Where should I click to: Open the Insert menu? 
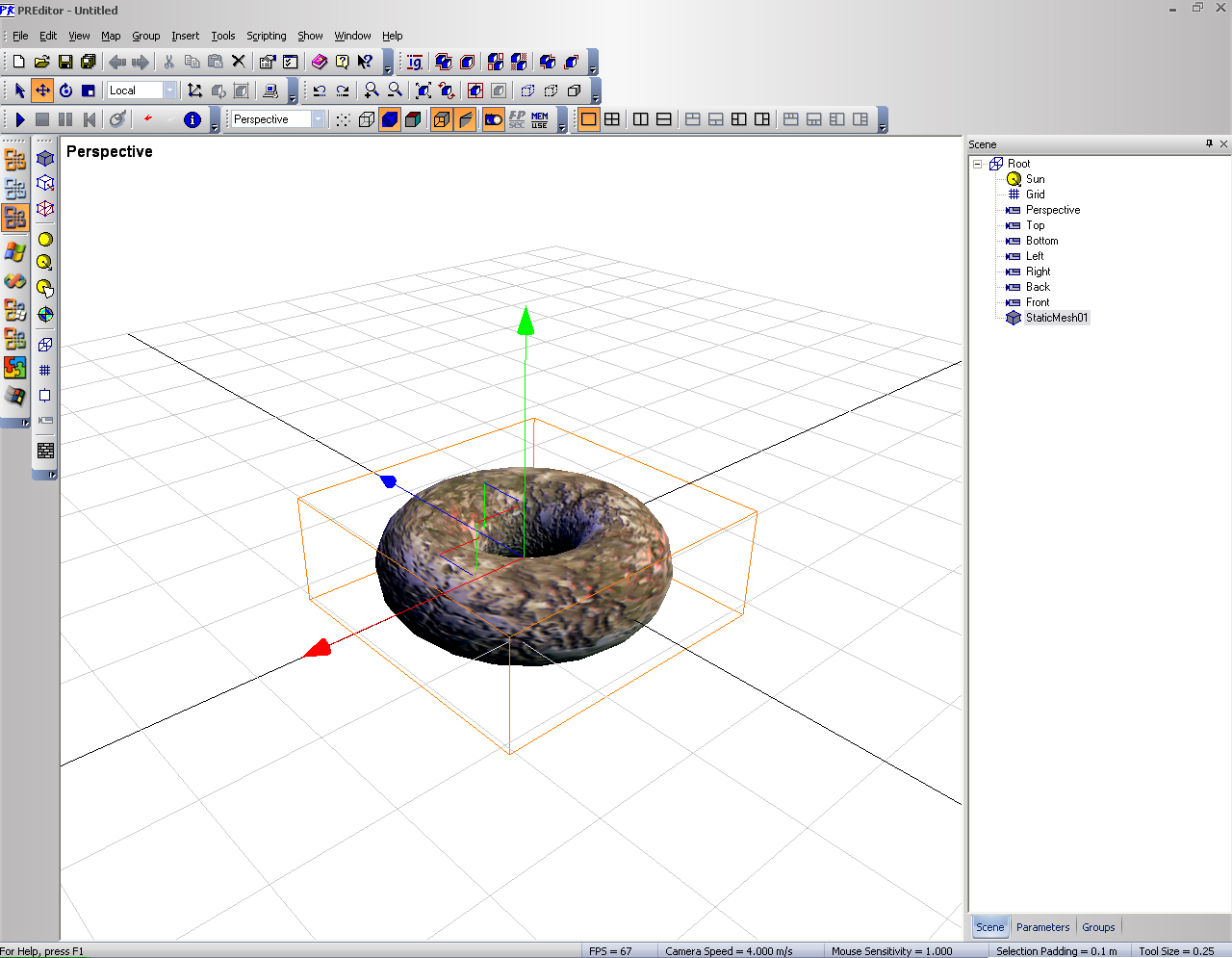pyautogui.click(x=185, y=36)
